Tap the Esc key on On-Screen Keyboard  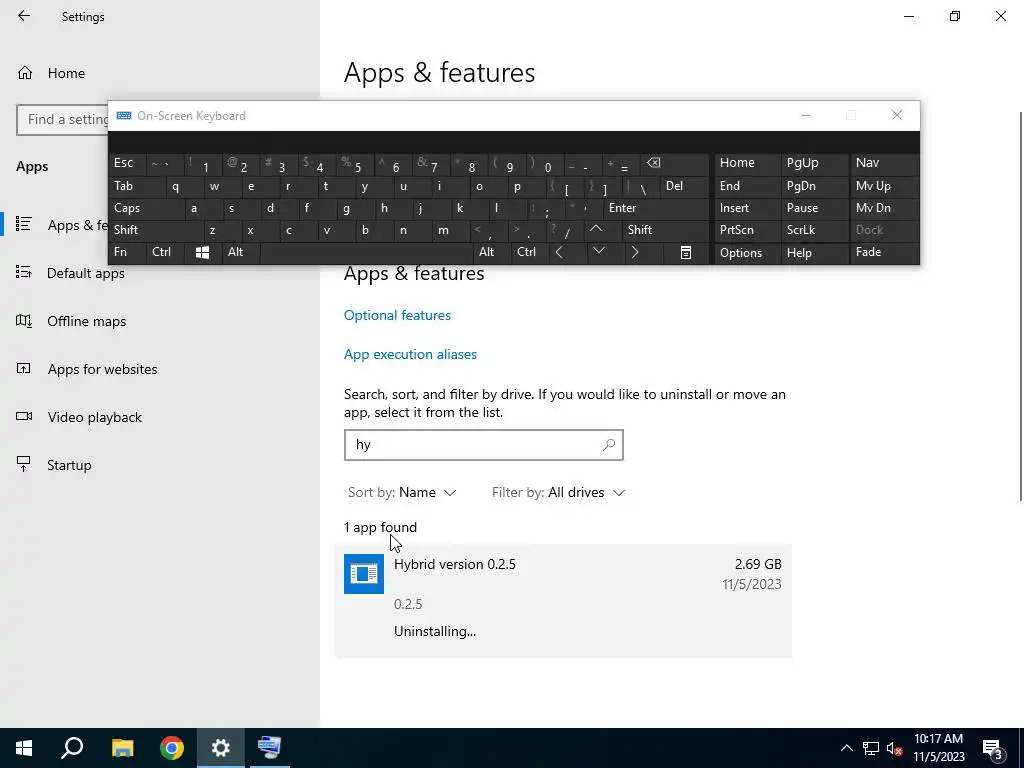[127, 163]
